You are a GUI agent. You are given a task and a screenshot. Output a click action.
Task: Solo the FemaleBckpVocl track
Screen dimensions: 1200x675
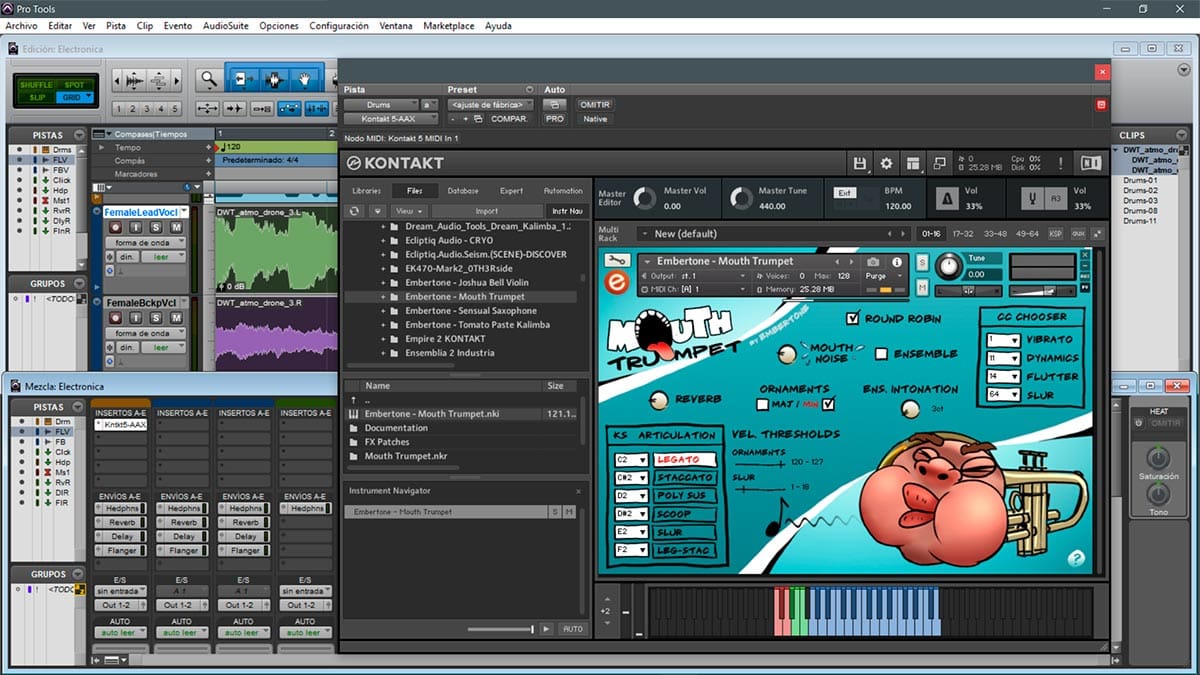coord(157,319)
